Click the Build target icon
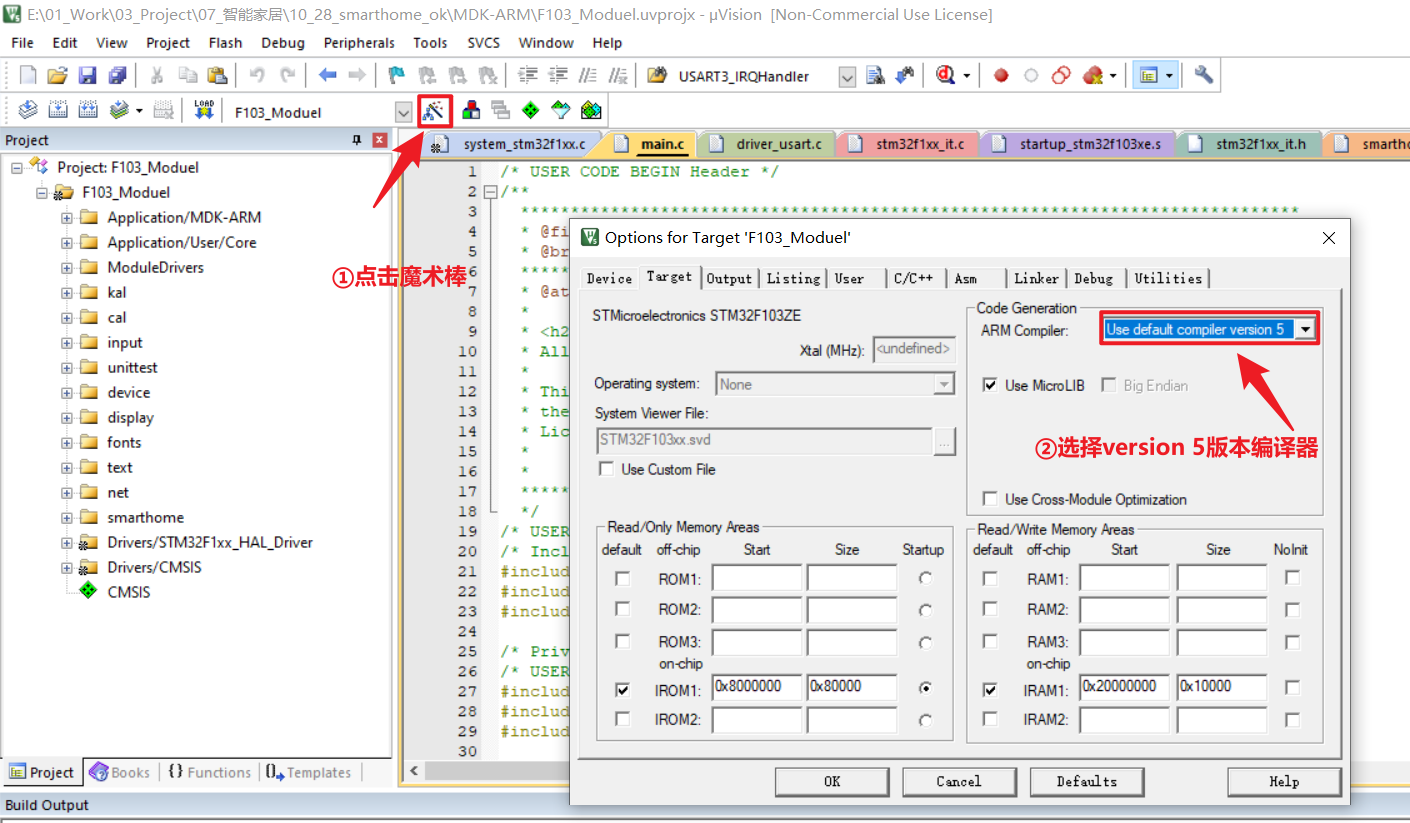This screenshot has width=1410, height=823. (58, 111)
